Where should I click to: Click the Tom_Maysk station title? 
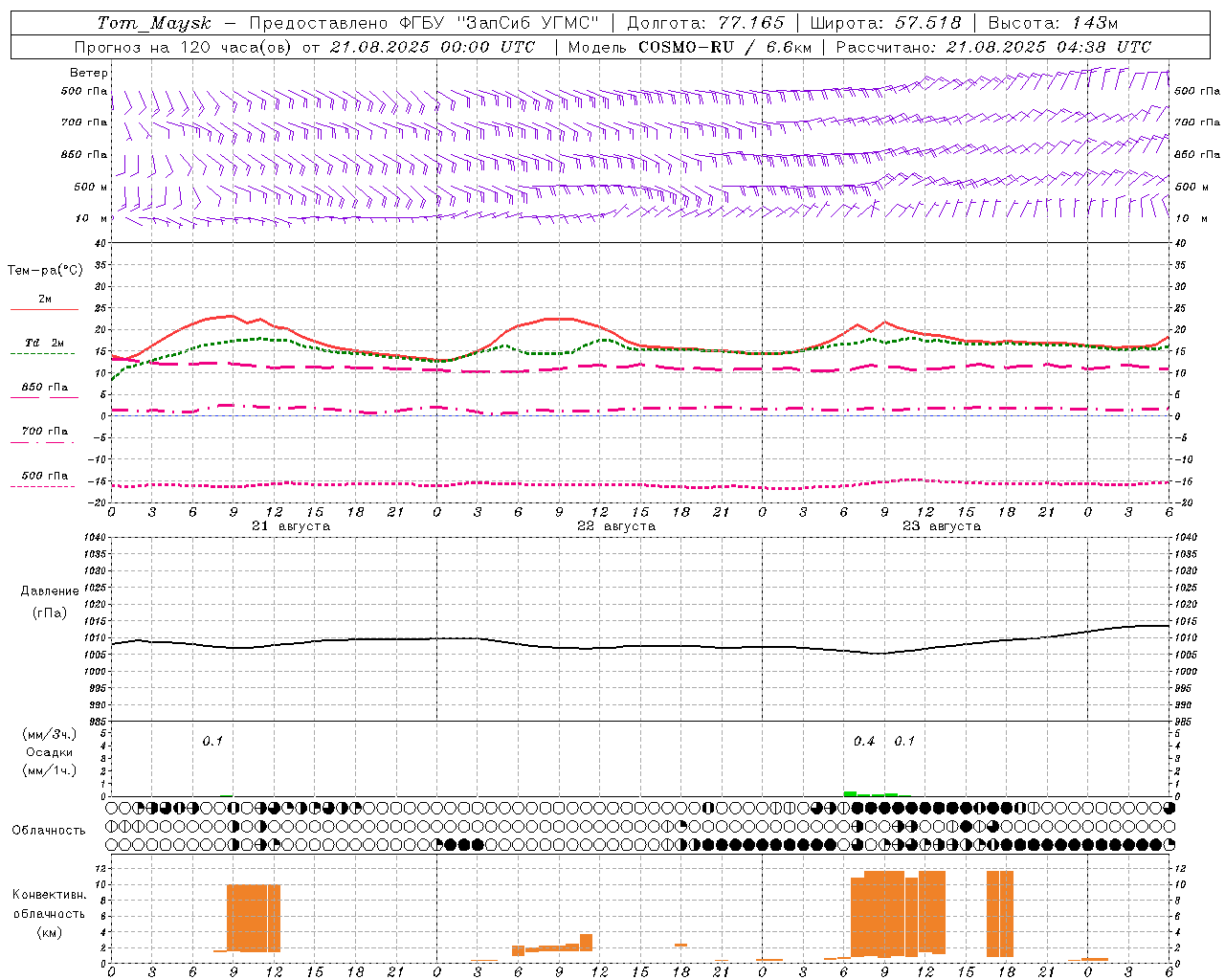coord(154,23)
